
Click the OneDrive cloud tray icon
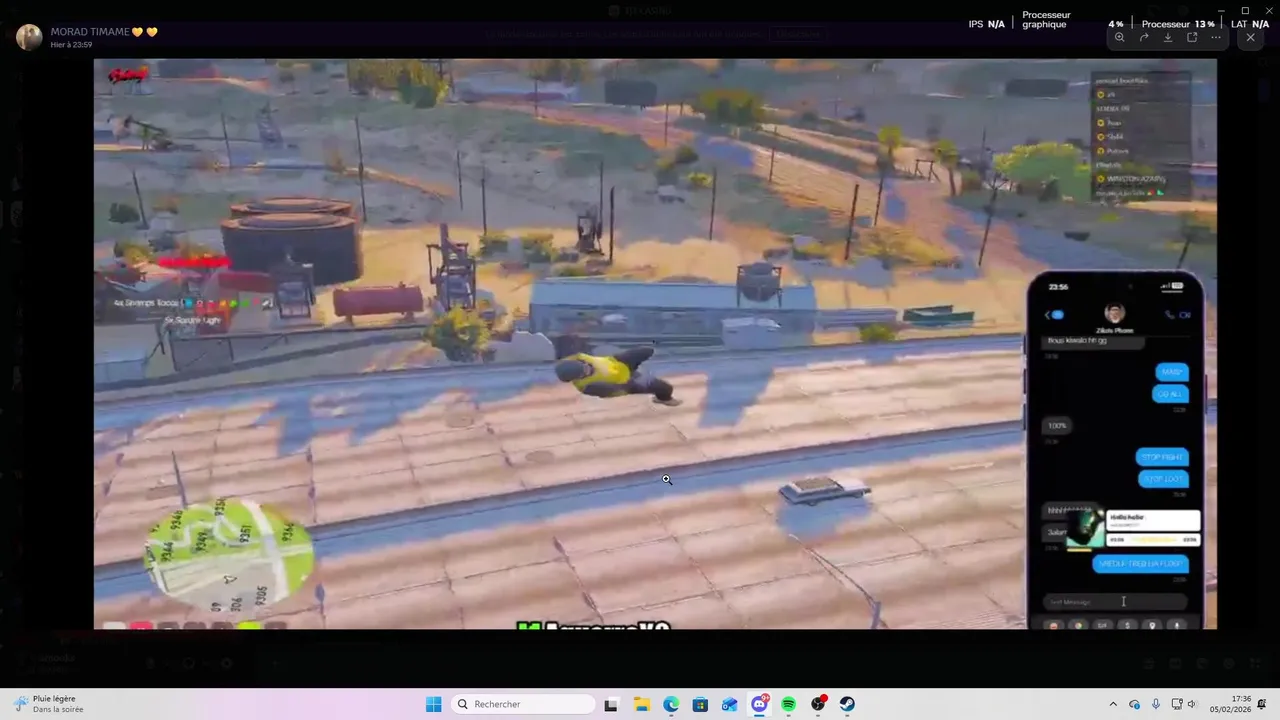coord(1135,704)
